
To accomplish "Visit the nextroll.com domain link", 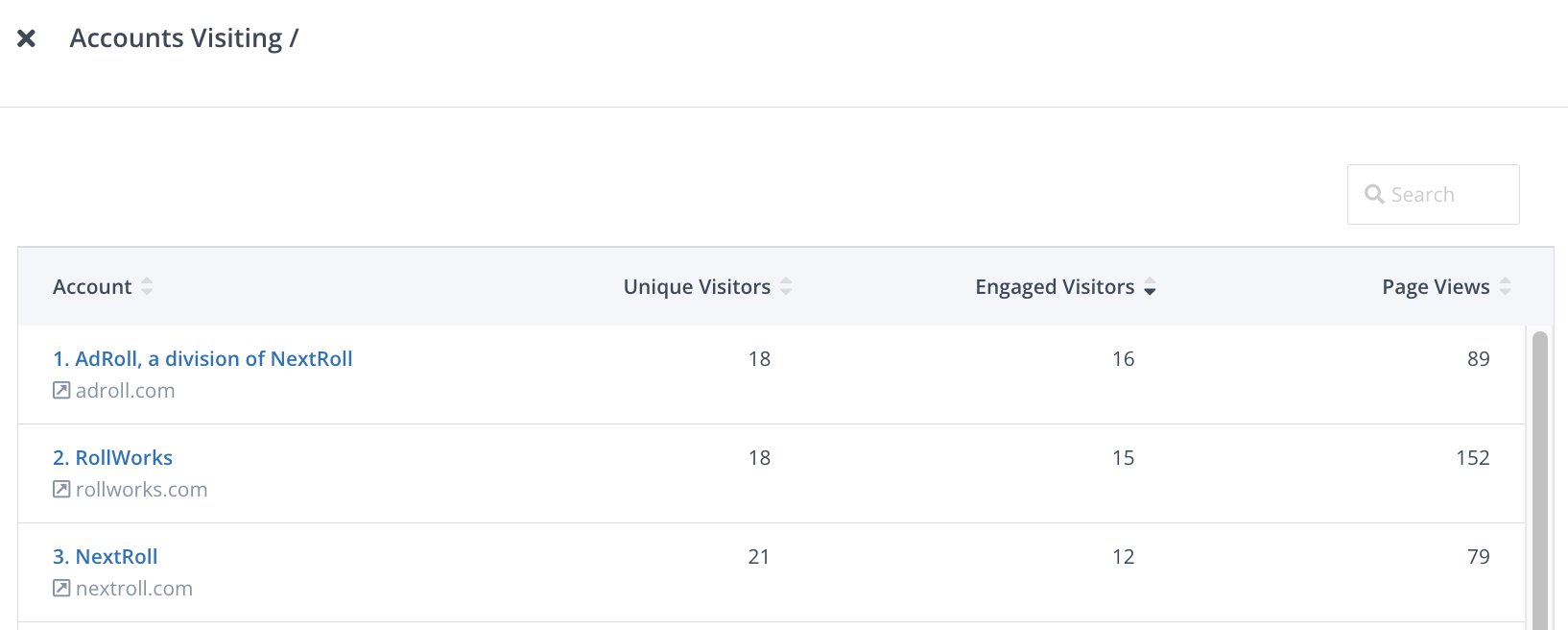I will point(134,589).
